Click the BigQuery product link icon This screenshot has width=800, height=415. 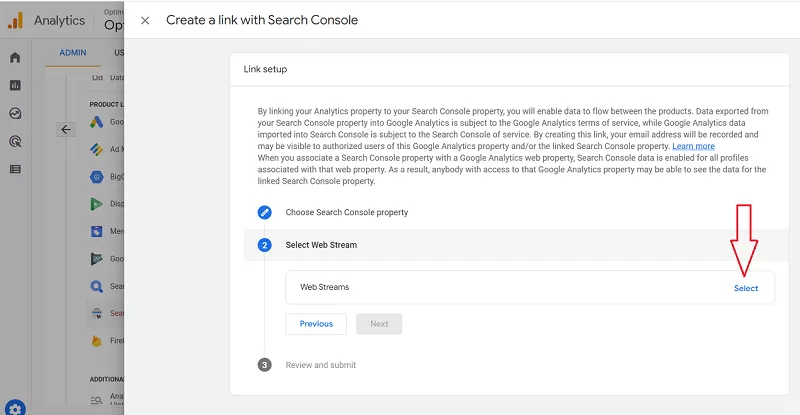click(96, 177)
